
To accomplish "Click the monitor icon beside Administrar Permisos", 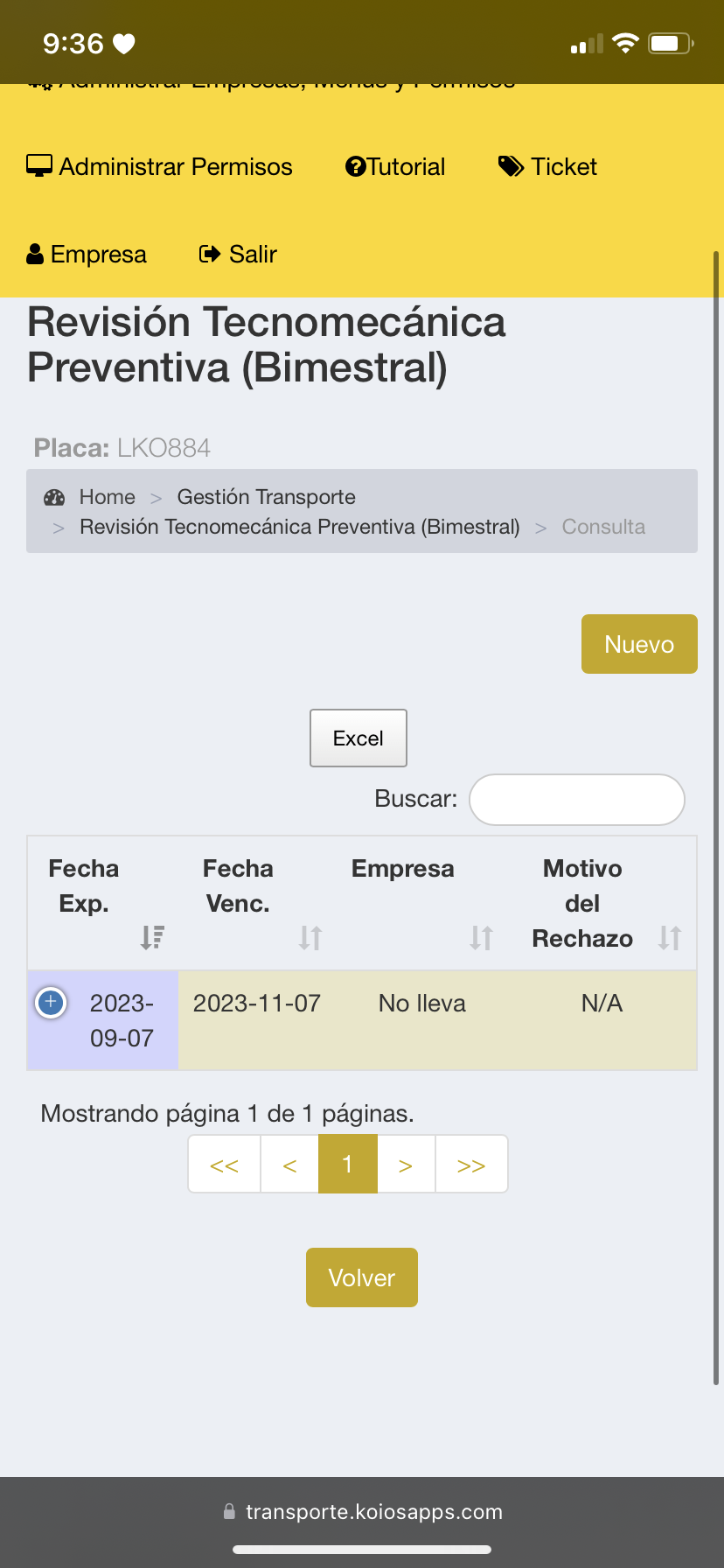I will [39, 166].
